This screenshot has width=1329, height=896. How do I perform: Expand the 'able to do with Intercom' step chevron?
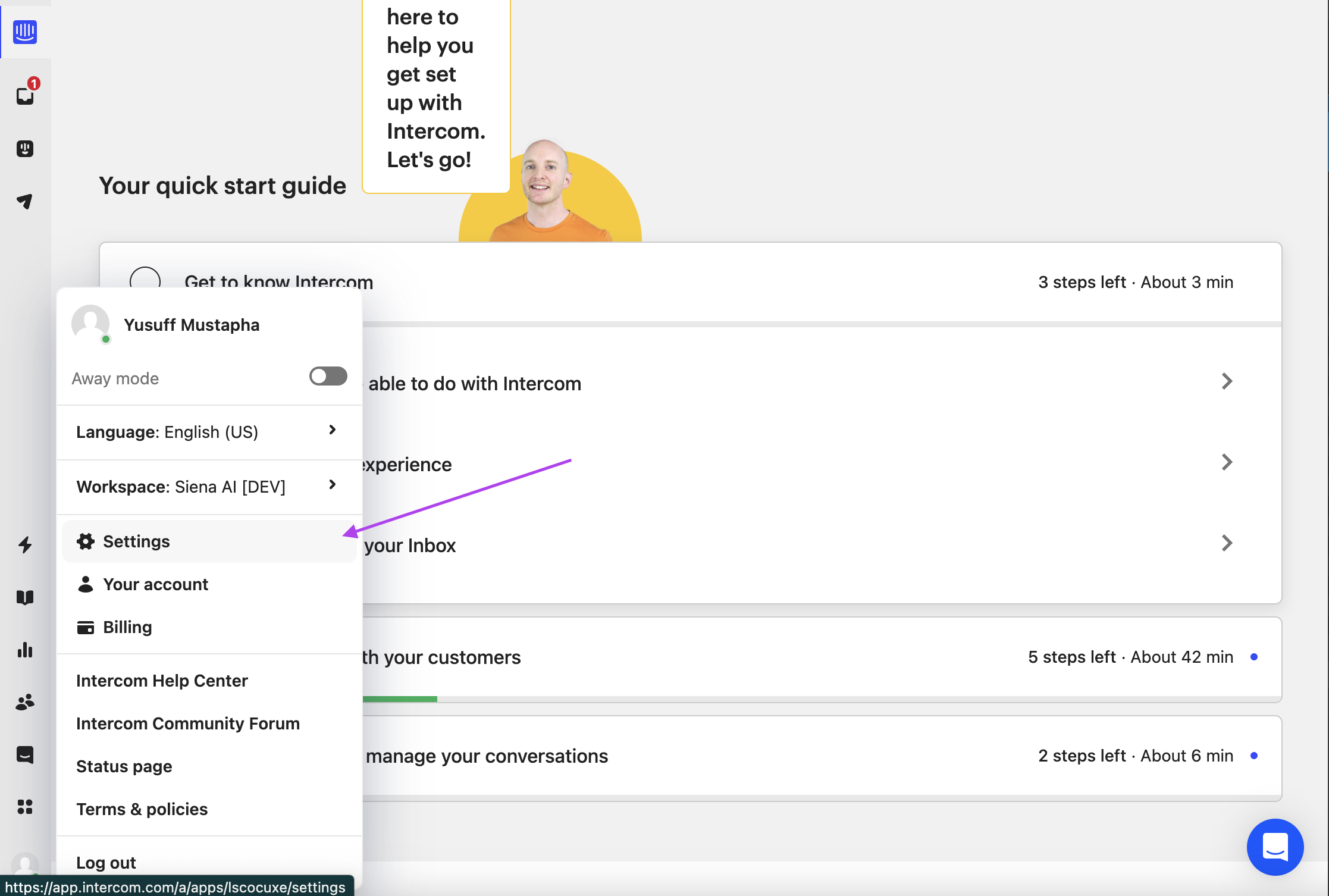coord(1227,381)
